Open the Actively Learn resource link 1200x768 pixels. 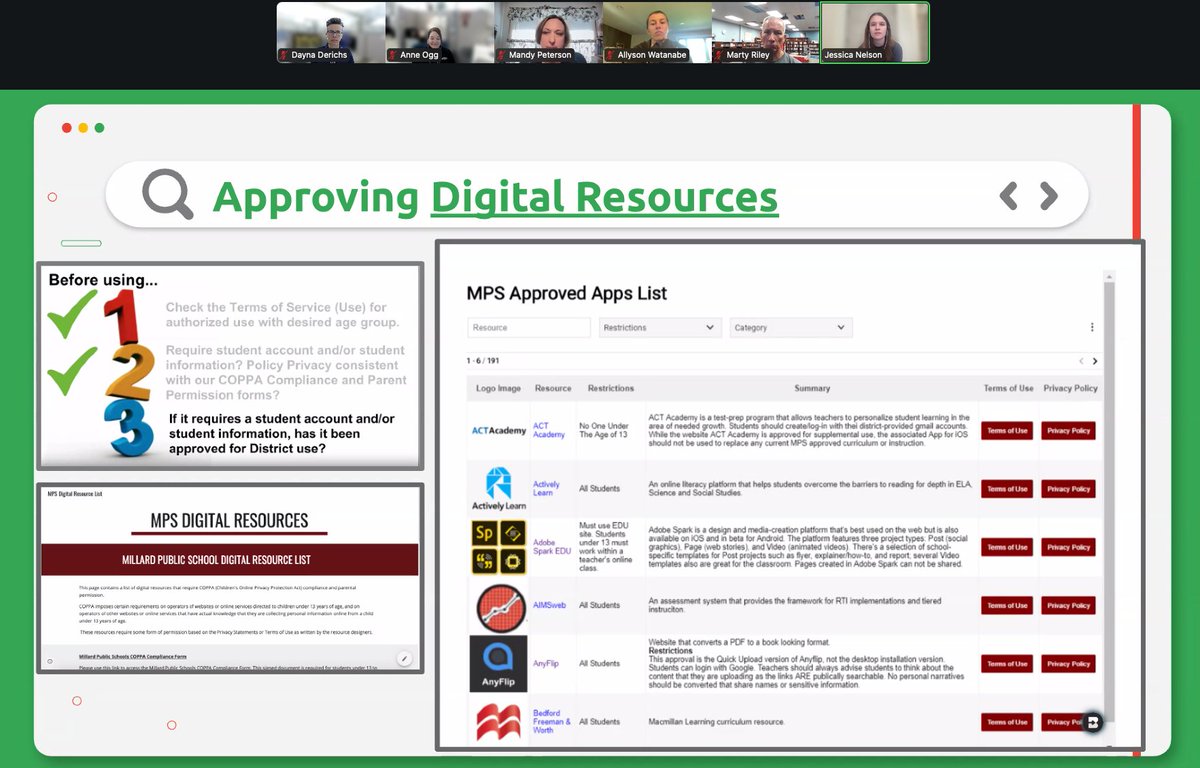(546, 489)
